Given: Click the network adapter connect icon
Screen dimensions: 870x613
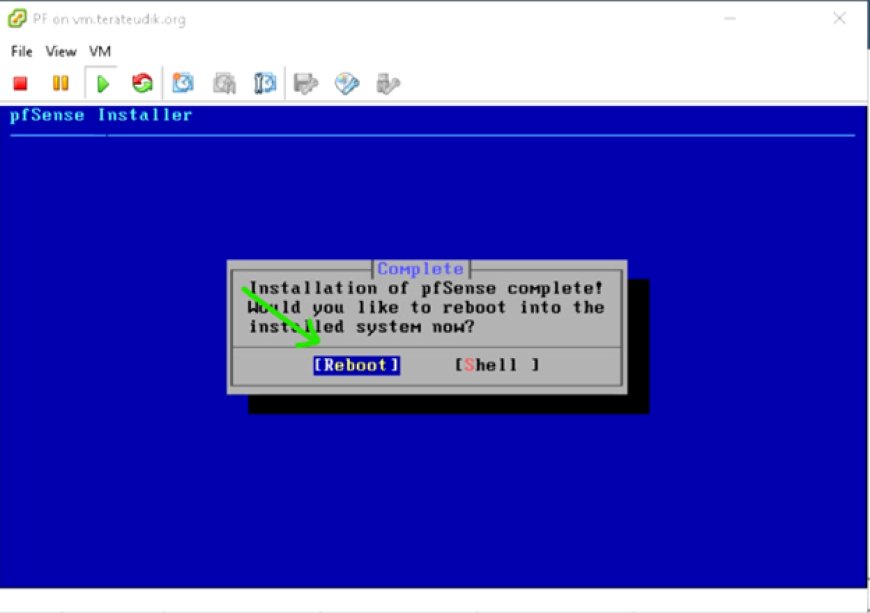Looking at the screenshot, I should click(387, 84).
